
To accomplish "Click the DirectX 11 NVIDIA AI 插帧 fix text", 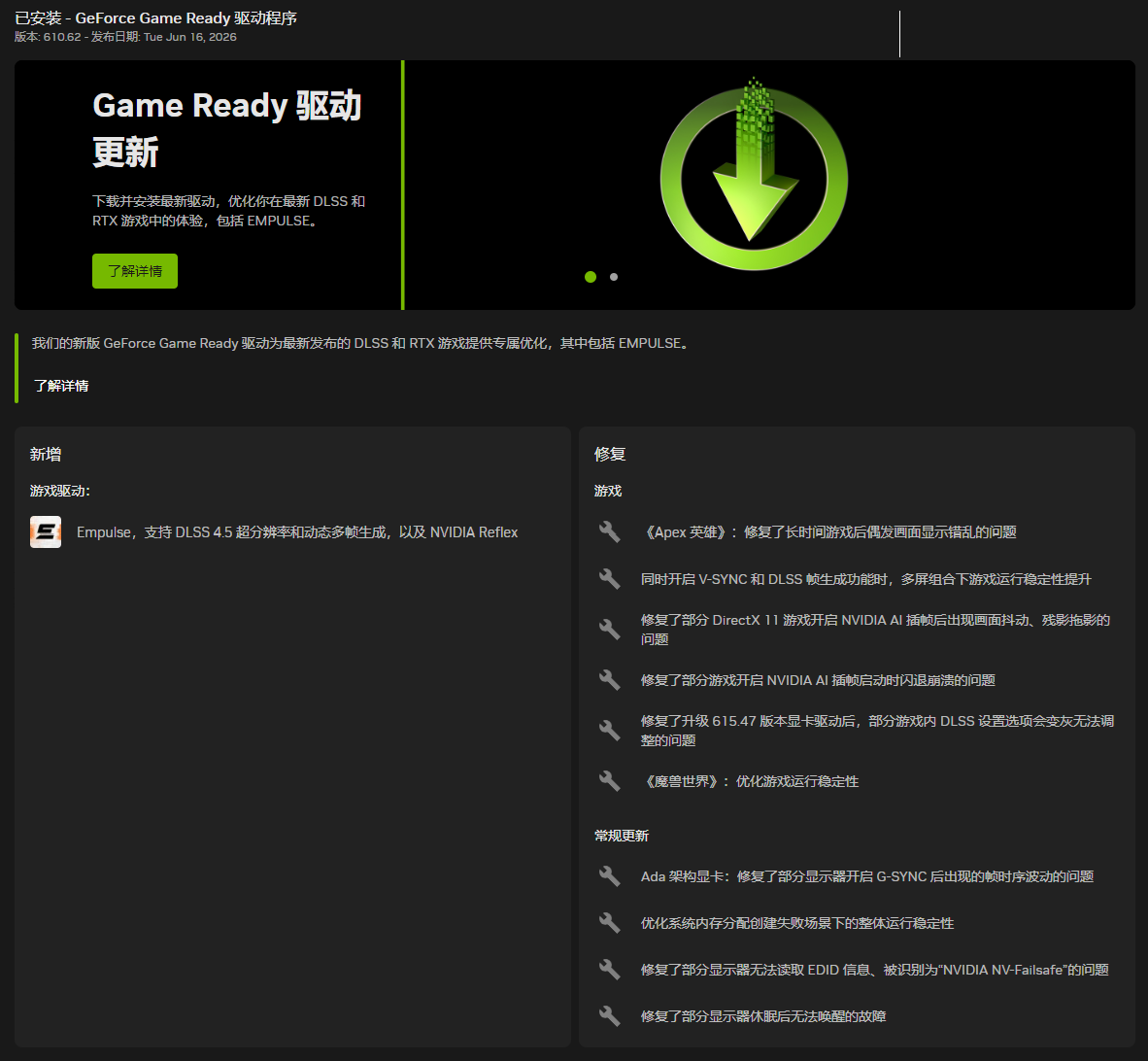I will click(876, 630).
